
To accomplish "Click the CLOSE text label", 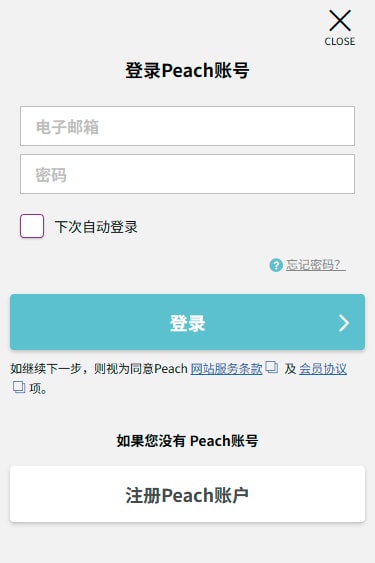I will 340,42.
